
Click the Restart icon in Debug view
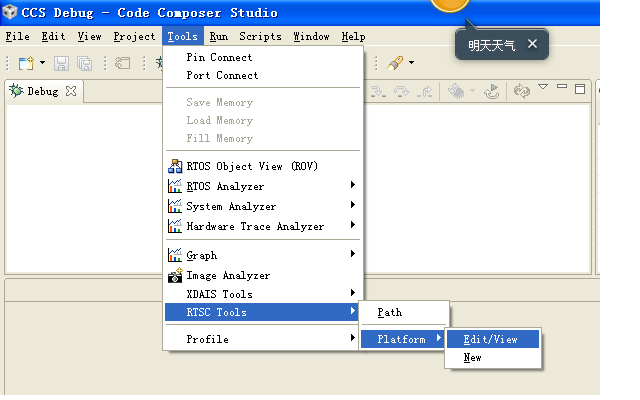(x=492, y=91)
